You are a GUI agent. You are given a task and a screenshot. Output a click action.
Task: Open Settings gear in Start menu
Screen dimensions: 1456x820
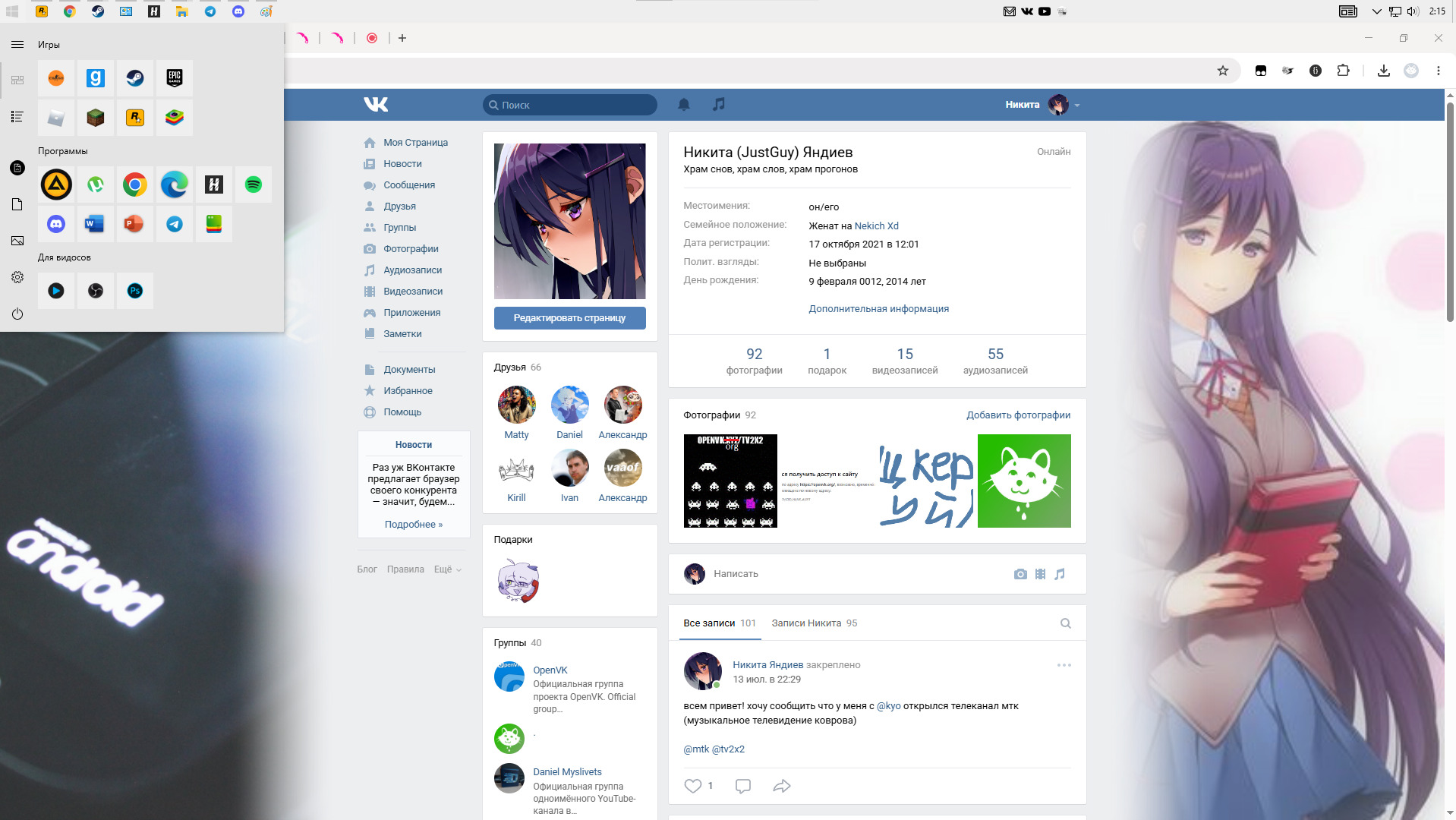(x=17, y=277)
